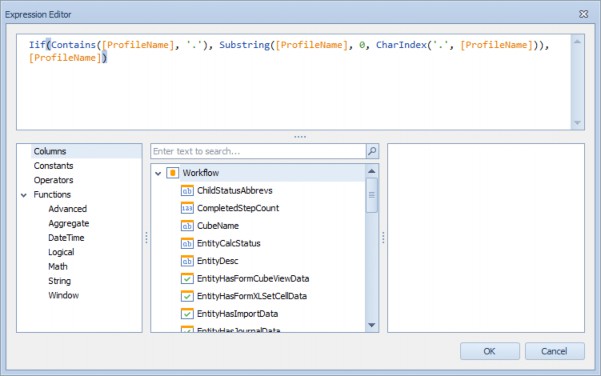Click the Contains function in expression
601x376 pixels.
[73, 45]
